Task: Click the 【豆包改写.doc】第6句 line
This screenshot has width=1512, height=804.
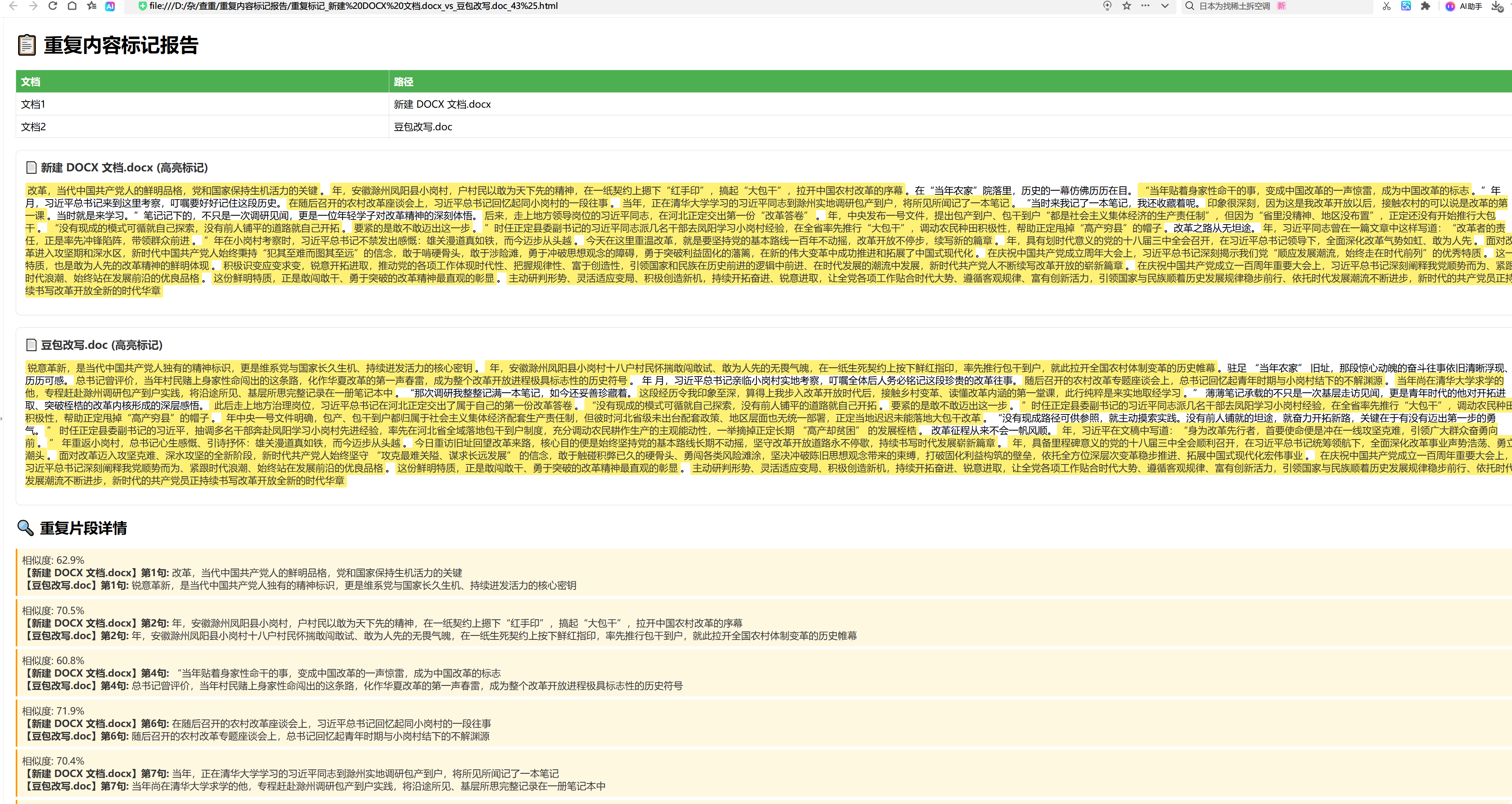Action: pos(256,736)
